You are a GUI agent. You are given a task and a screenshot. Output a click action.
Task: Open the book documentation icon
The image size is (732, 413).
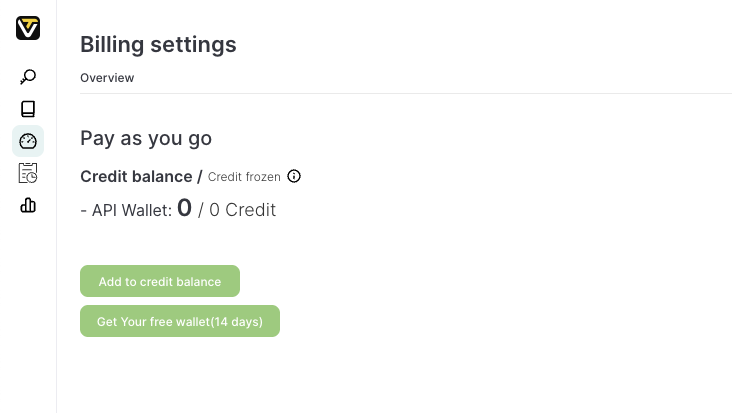[x=28, y=109]
